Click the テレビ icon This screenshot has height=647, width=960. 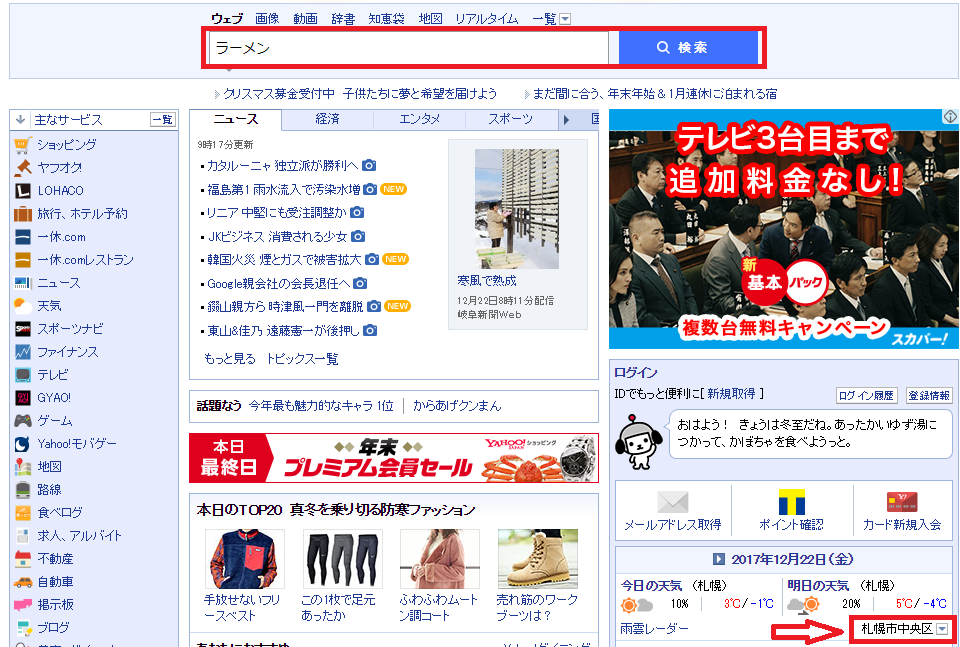22,375
